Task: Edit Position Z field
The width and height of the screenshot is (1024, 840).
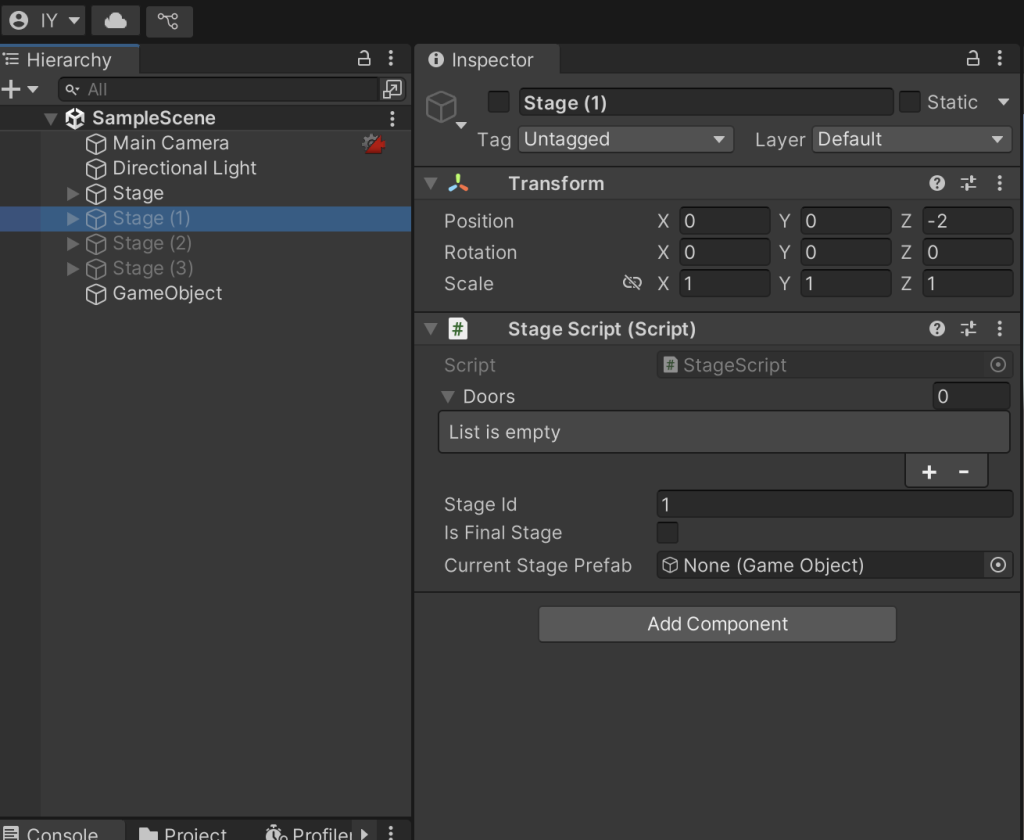Action: (x=968, y=221)
